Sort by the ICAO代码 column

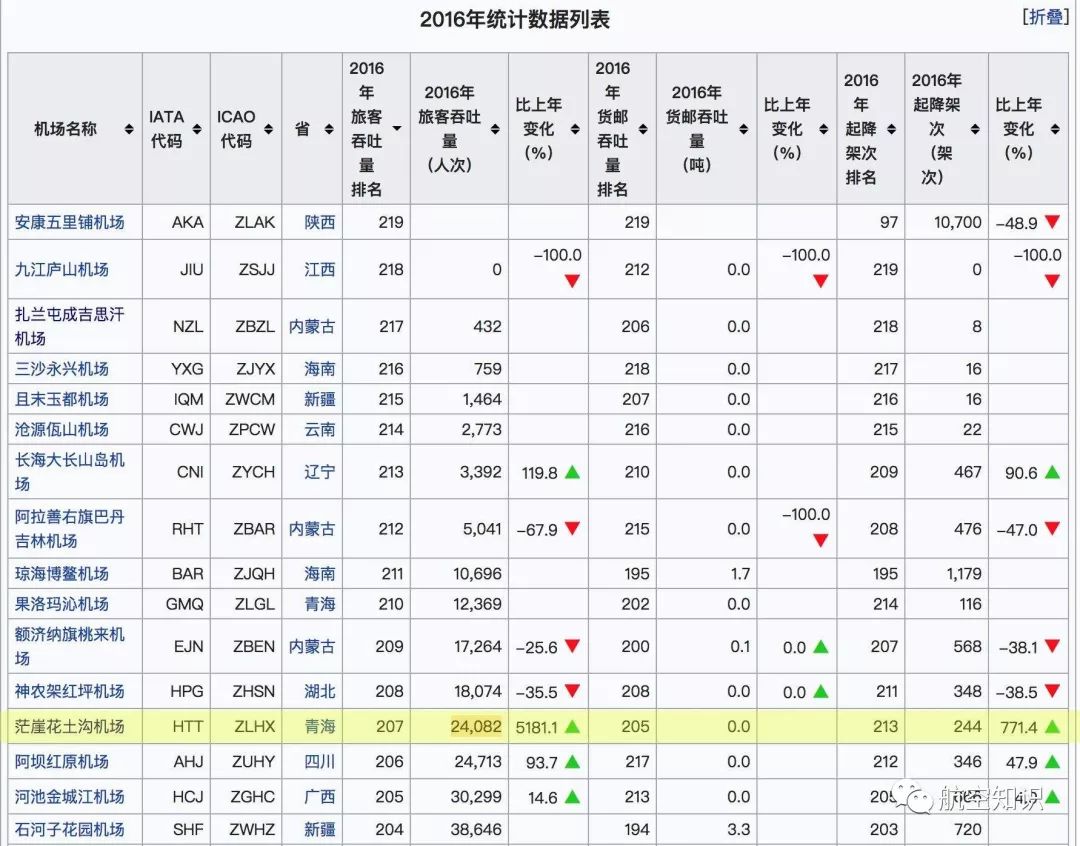[269, 130]
